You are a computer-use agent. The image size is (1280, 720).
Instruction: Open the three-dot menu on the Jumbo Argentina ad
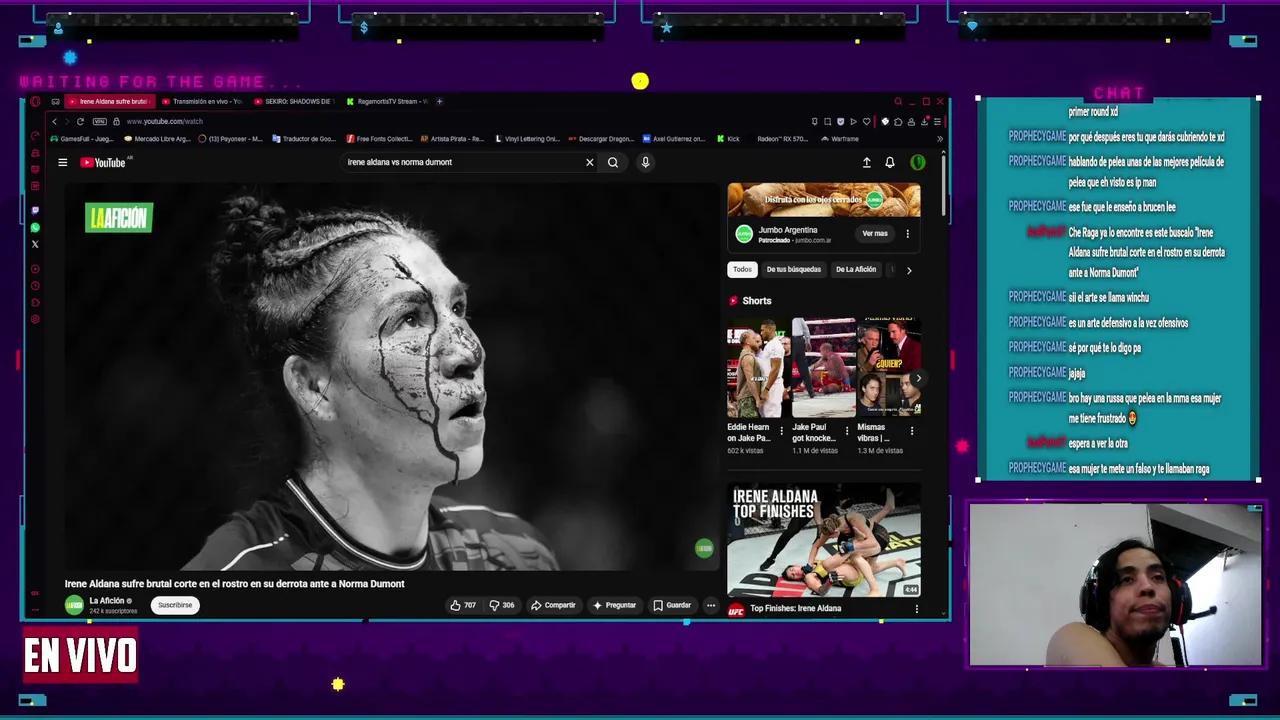(x=907, y=233)
